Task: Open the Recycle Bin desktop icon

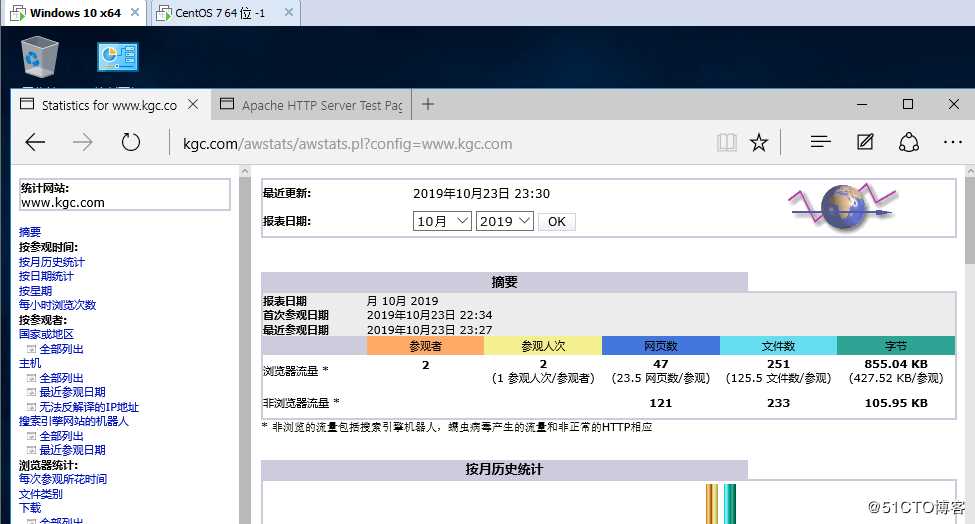Action: [x=40, y=57]
